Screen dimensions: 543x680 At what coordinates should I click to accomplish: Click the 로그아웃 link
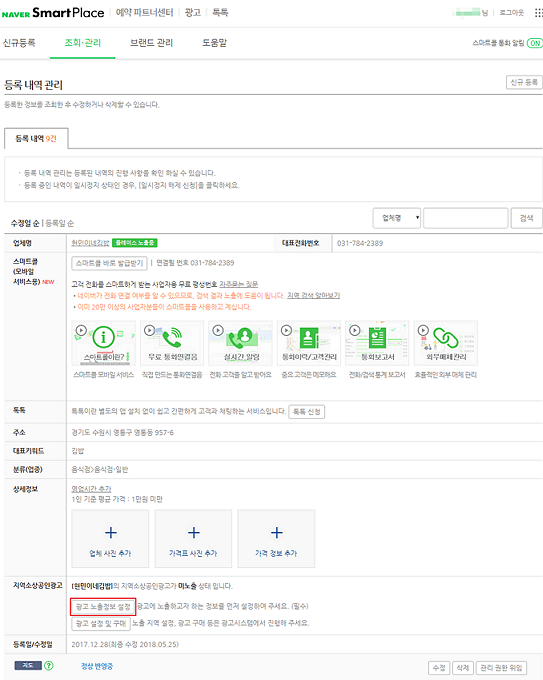click(512, 13)
